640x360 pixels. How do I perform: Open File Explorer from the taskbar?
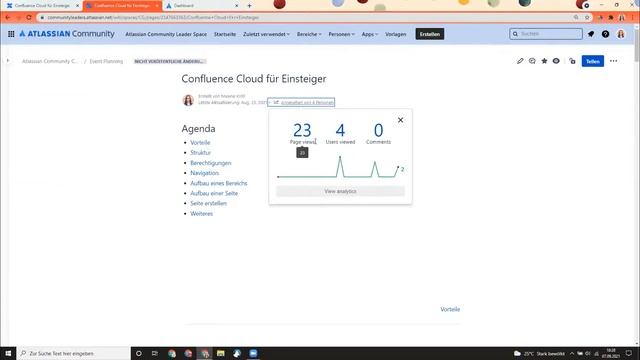(x=220, y=353)
